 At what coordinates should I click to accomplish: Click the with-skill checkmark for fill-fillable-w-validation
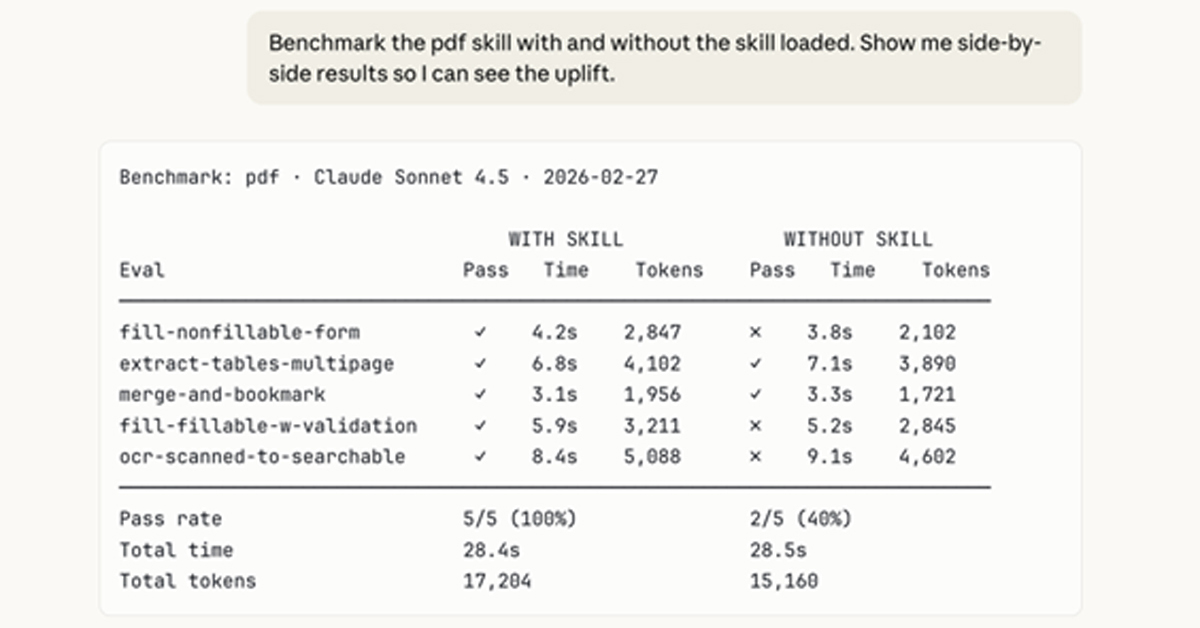[481, 426]
